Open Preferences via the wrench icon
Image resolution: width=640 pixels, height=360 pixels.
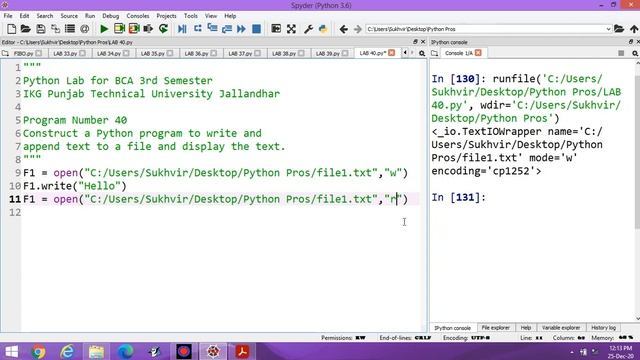(x=308, y=29)
